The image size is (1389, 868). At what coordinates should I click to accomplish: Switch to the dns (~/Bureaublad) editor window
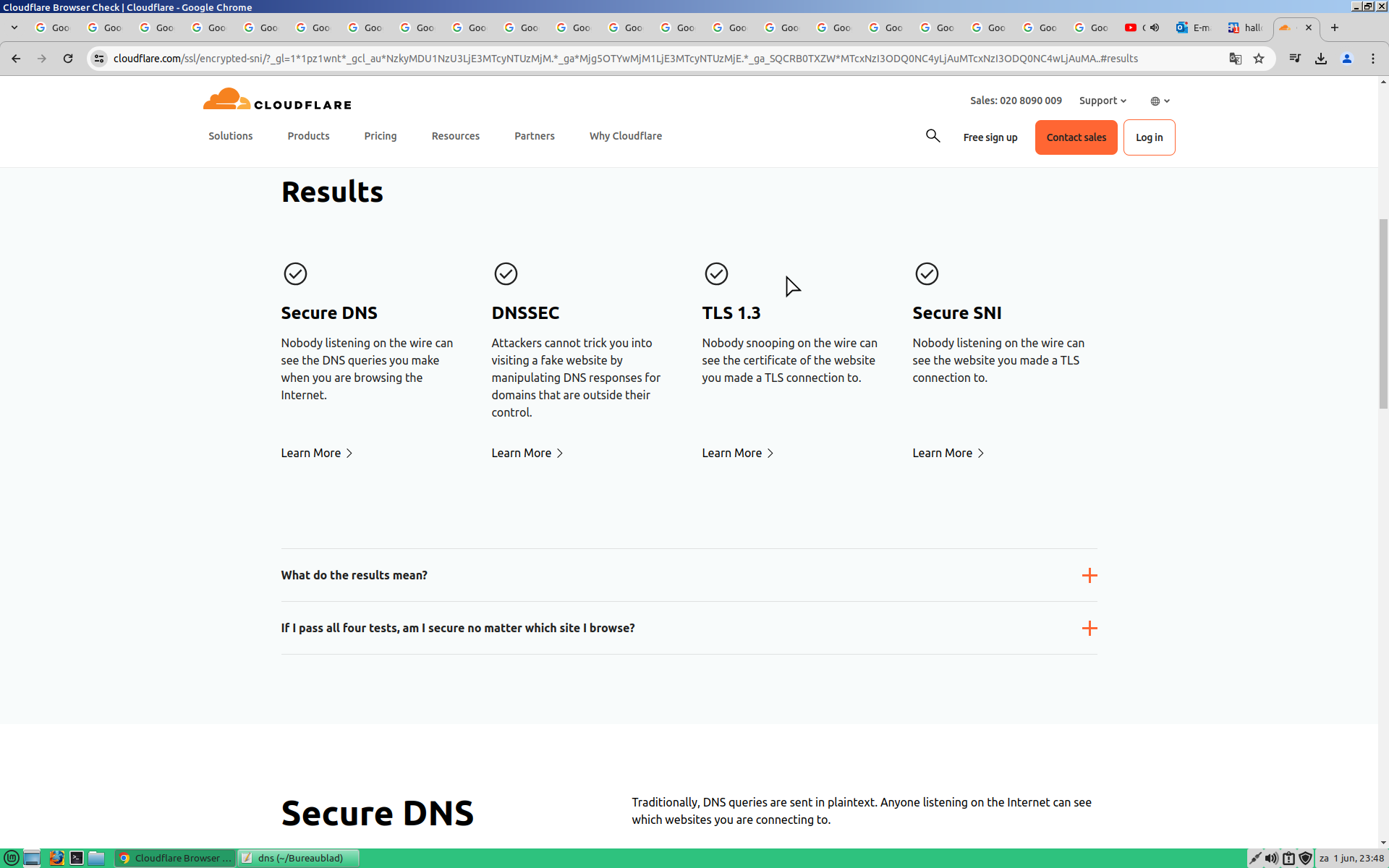tap(299, 858)
